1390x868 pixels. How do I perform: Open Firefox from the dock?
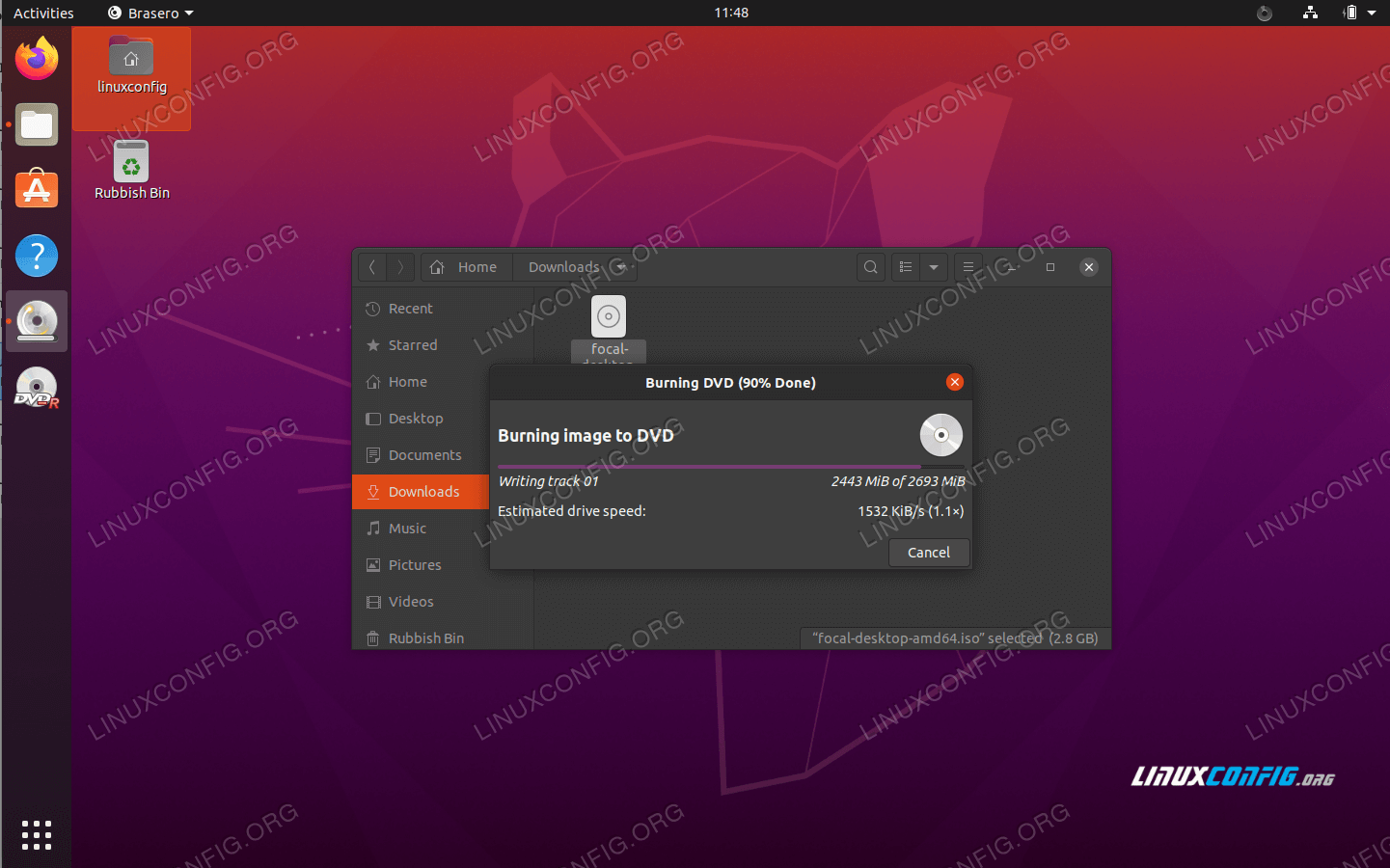[x=37, y=59]
